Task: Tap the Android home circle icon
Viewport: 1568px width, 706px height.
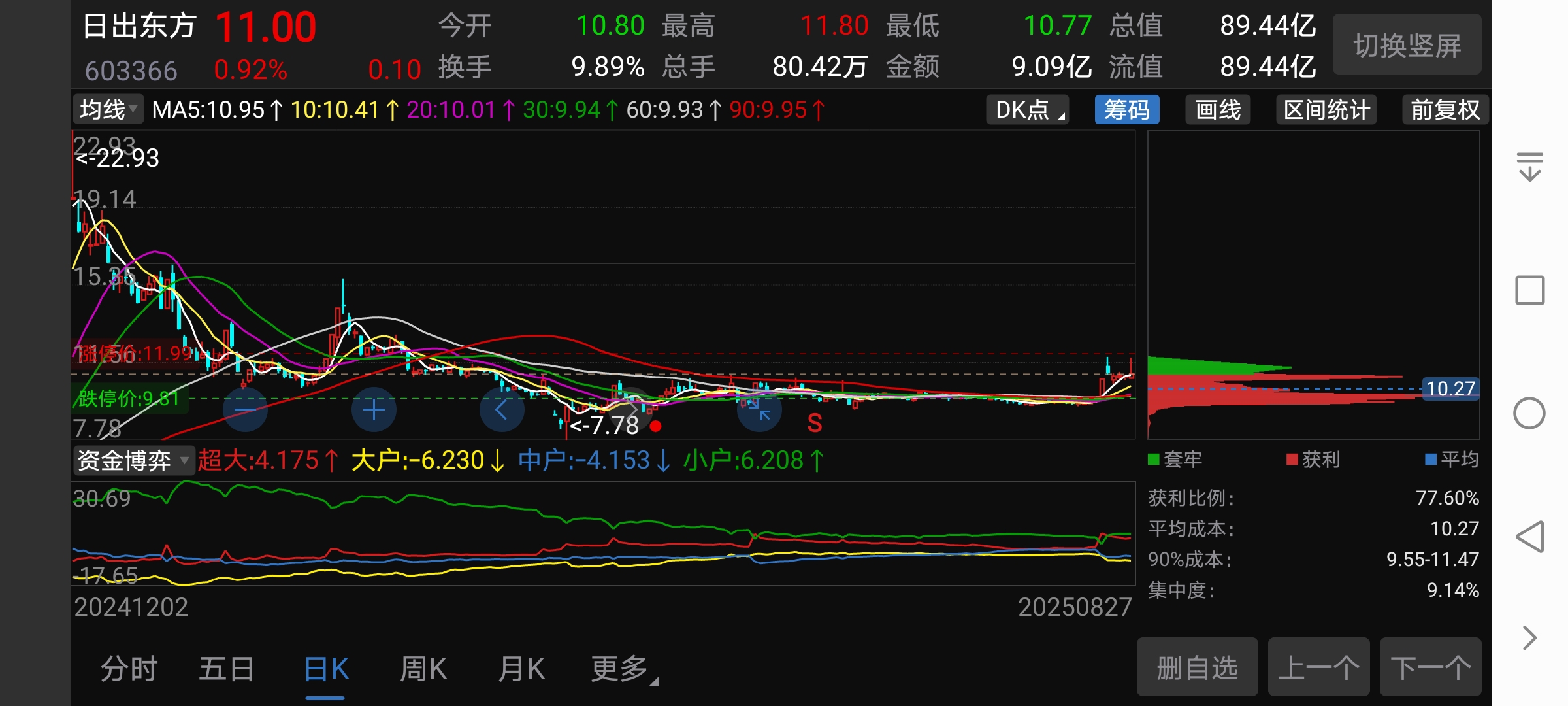Action: click(1529, 413)
